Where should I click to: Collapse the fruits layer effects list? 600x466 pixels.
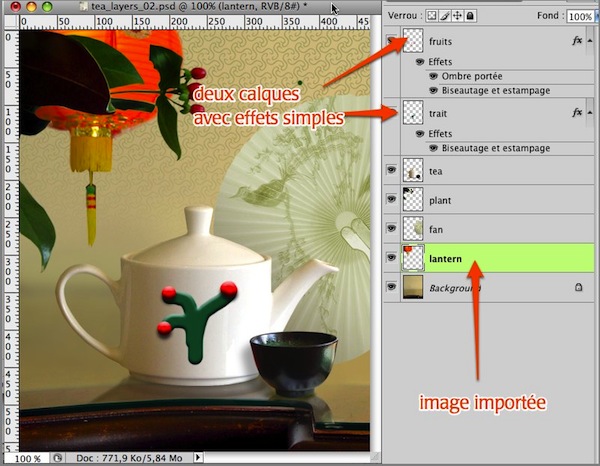(590, 42)
